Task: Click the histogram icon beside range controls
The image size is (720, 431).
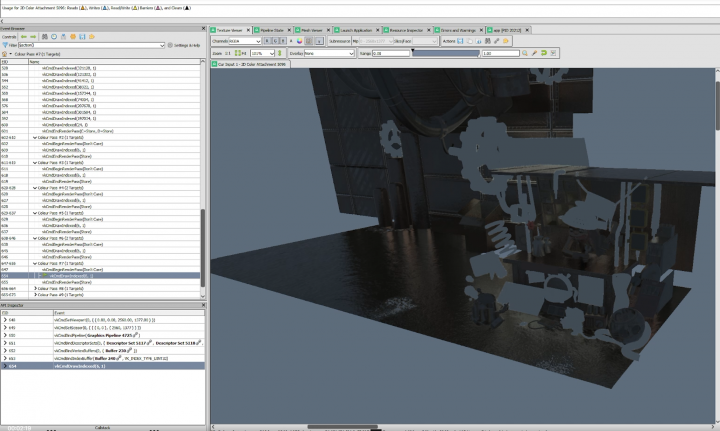Action: (x=553, y=53)
